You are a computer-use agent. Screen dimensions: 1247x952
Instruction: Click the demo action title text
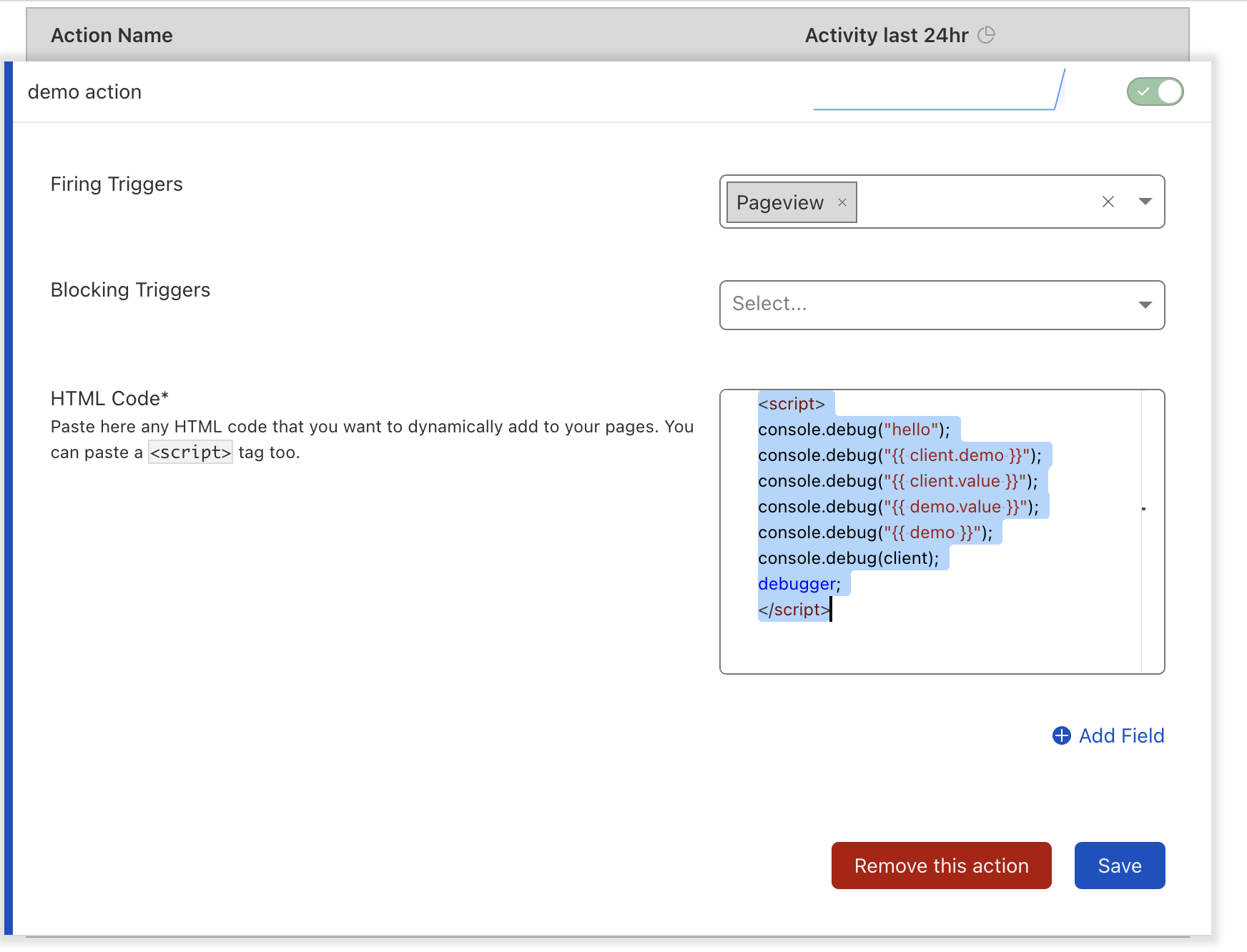tap(84, 91)
